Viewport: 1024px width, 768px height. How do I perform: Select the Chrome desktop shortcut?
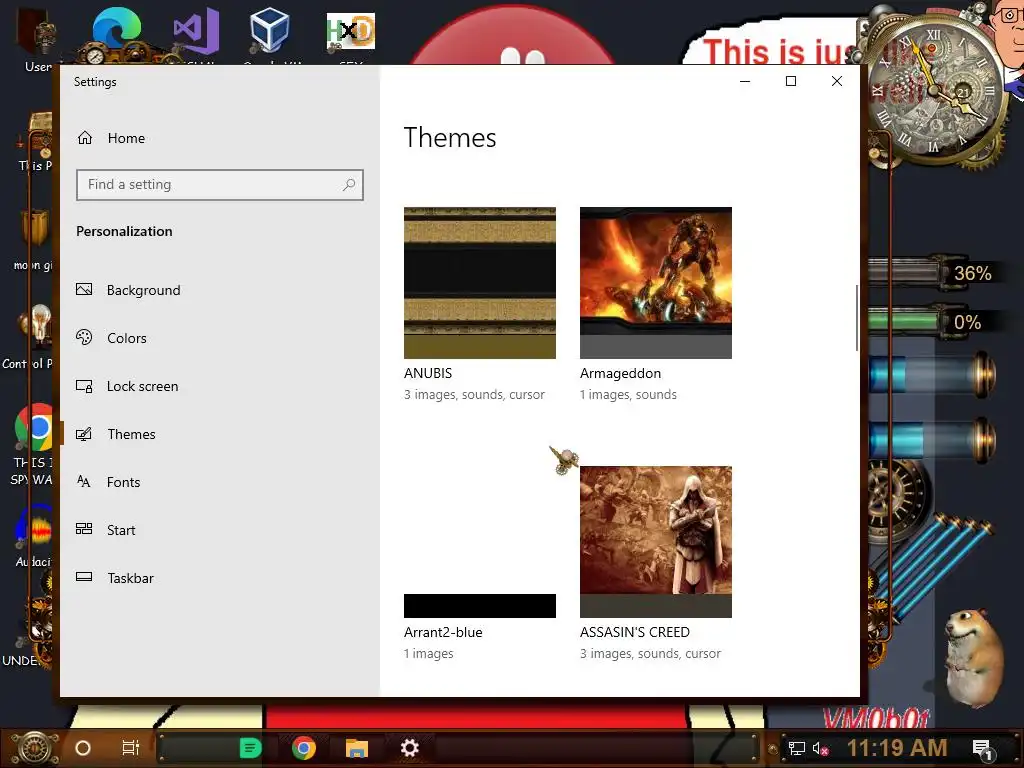pos(35,428)
